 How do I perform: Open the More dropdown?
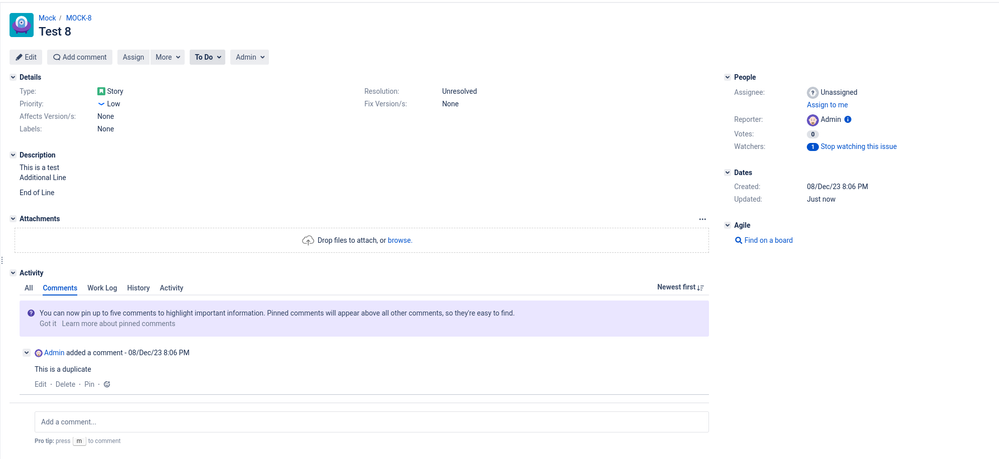pos(168,57)
